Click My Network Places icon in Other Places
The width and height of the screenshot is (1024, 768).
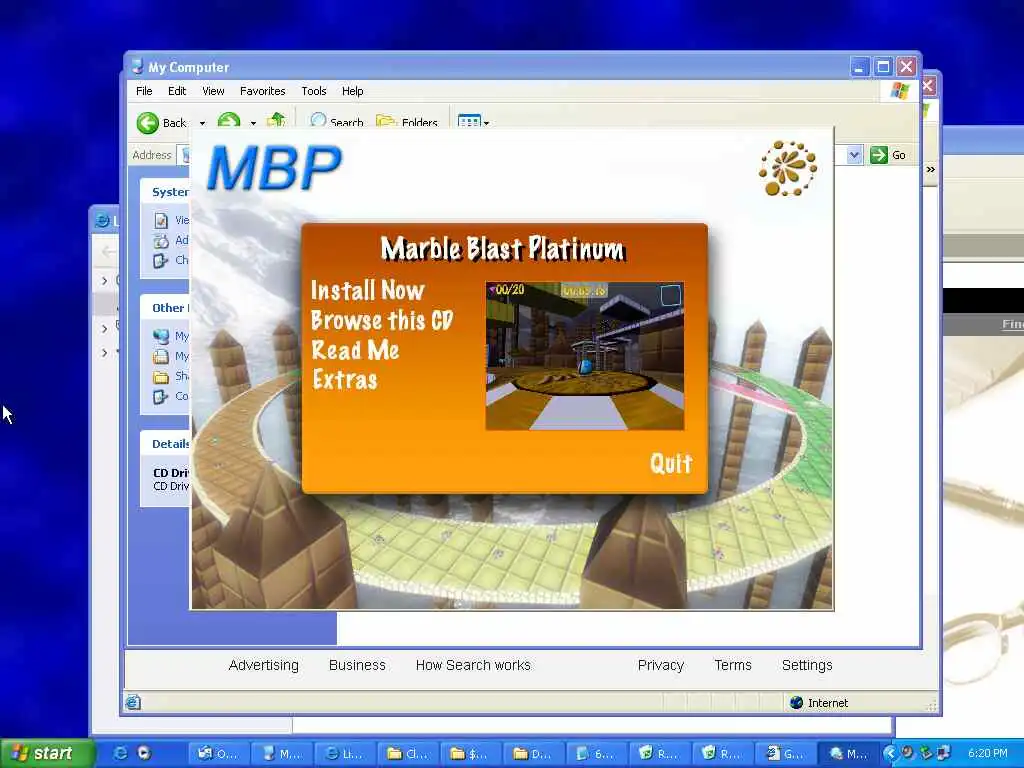[161, 336]
